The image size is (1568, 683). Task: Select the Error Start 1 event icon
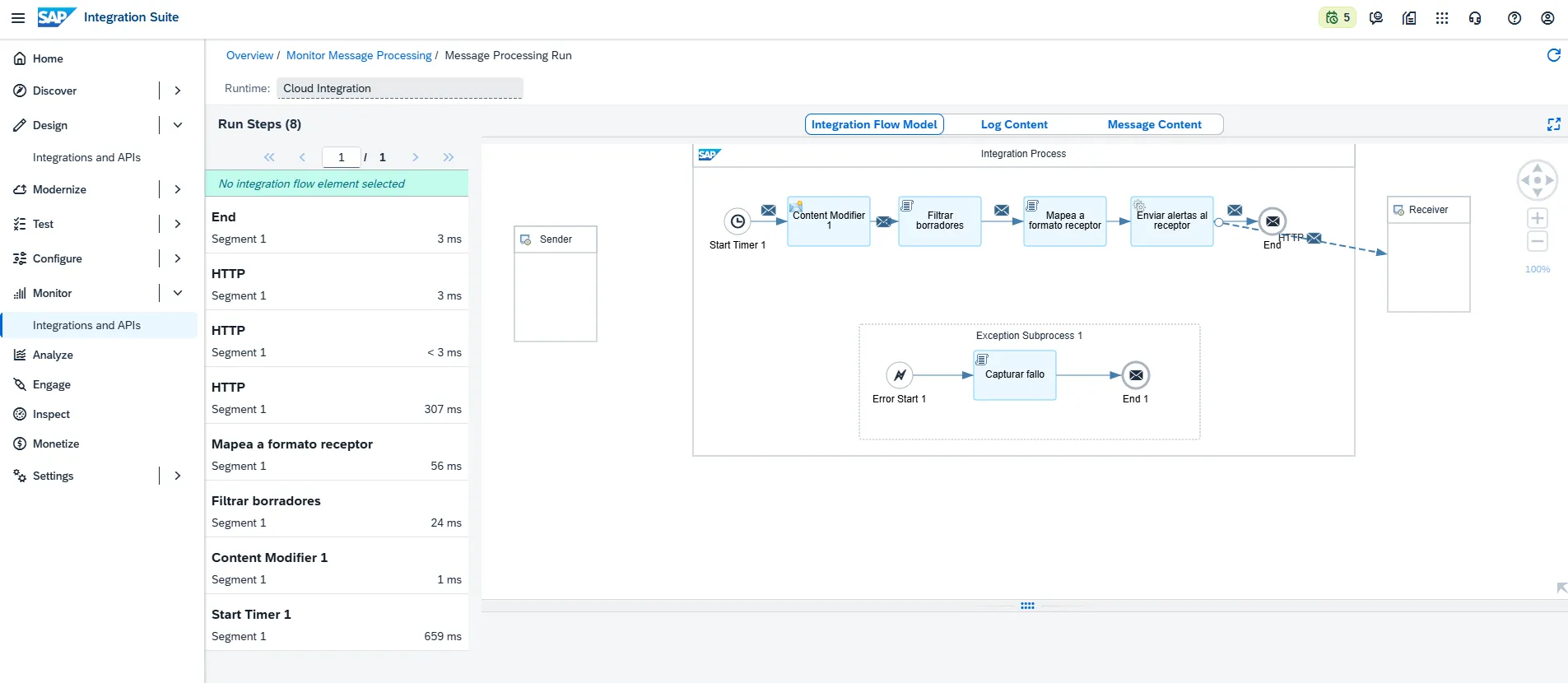coord(900,375)
